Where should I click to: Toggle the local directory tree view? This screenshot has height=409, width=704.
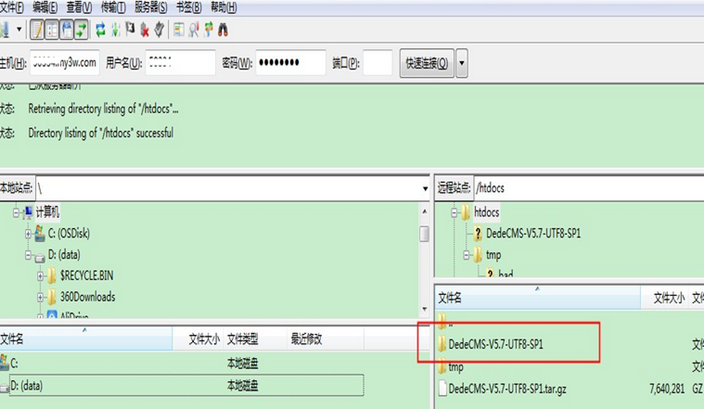52,30
